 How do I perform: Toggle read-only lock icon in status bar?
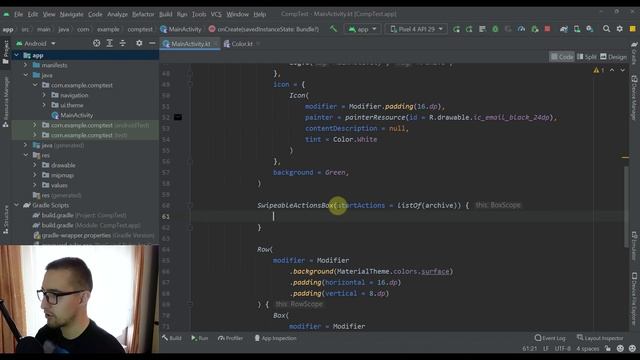pyautogui.click(x=608, y=348)
